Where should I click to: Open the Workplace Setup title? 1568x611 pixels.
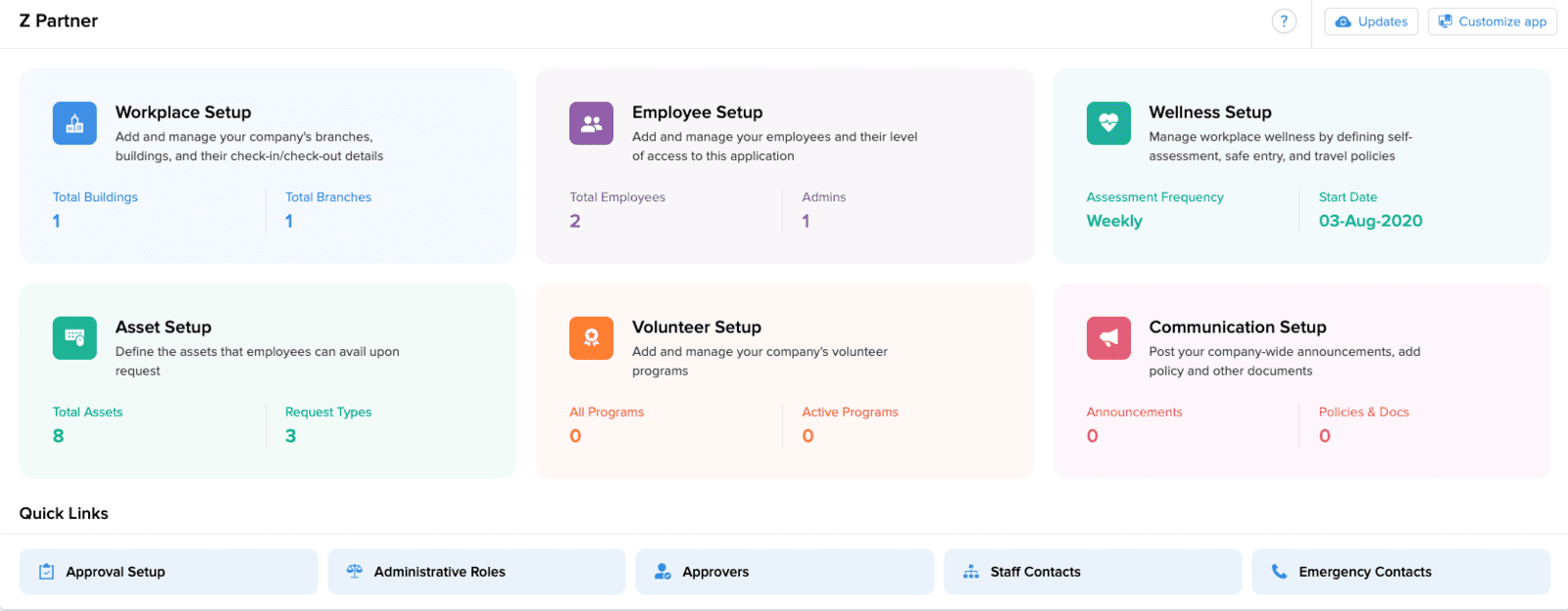(x=183, y=113)
